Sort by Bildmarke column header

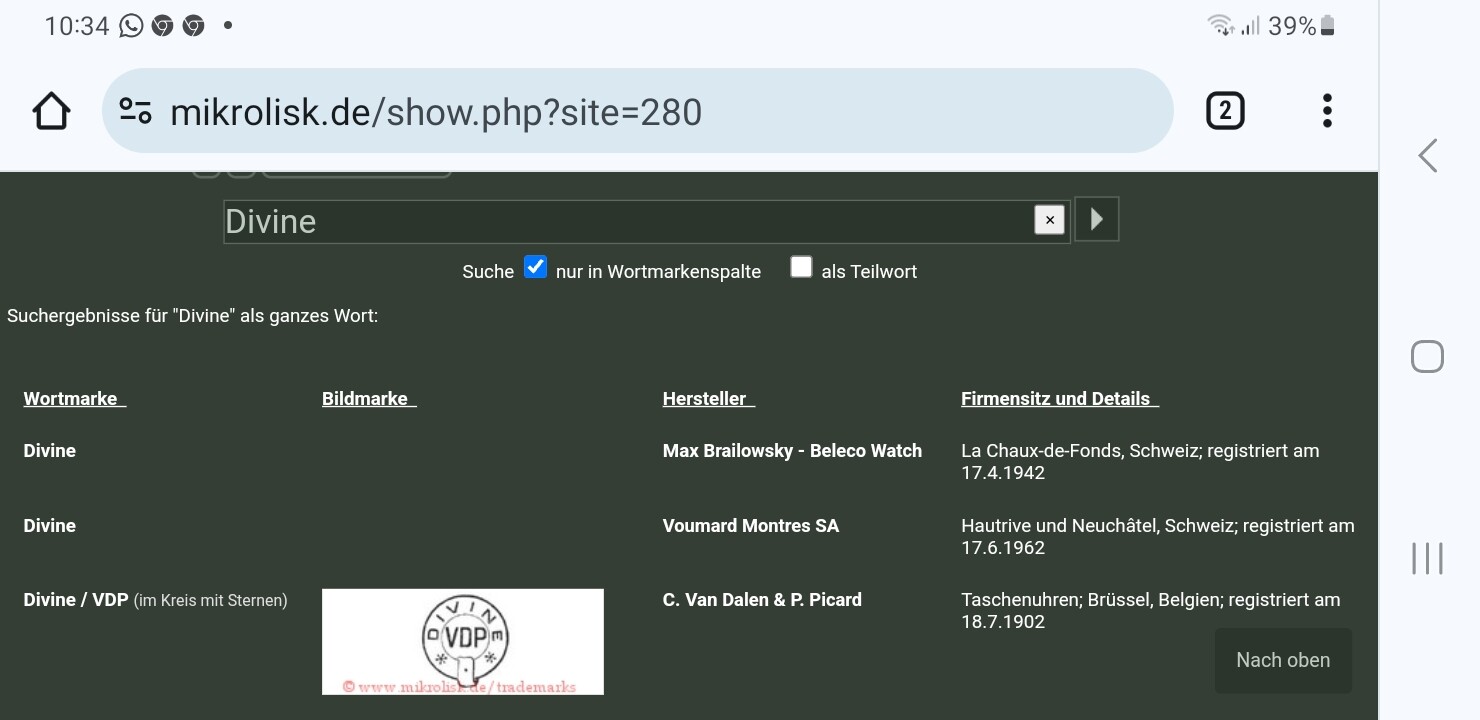pyautogui.click(x=369, y=398)
